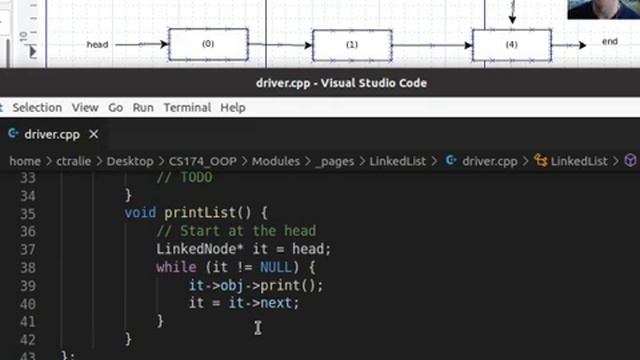Select '_pages' breadcrumb folder

(335, 161)
